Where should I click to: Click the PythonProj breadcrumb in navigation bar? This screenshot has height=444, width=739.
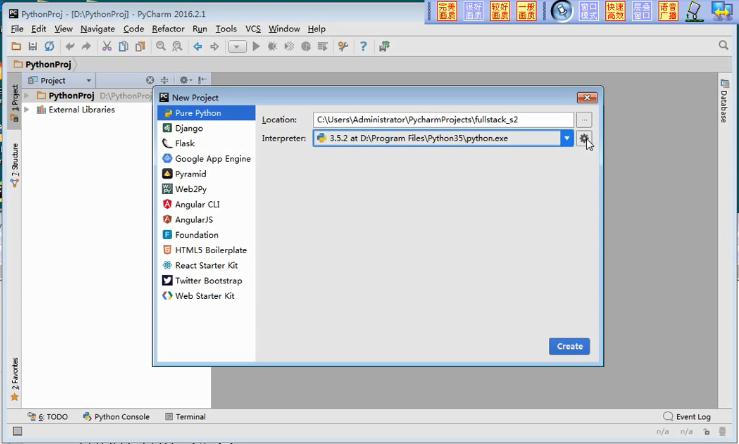click(42, 65)
